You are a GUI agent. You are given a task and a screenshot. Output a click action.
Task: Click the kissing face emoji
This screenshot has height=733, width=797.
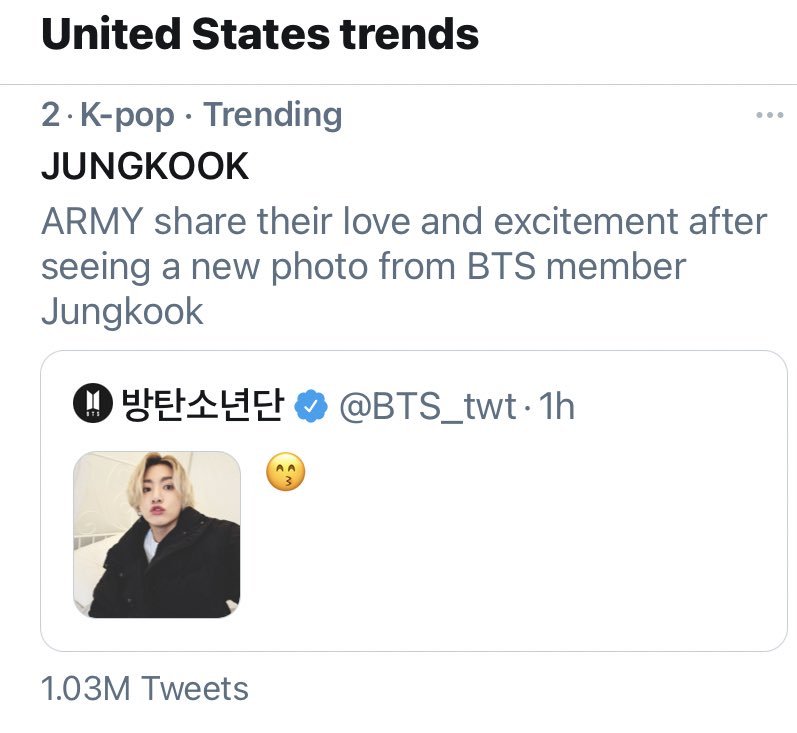[x=285, y=471]
